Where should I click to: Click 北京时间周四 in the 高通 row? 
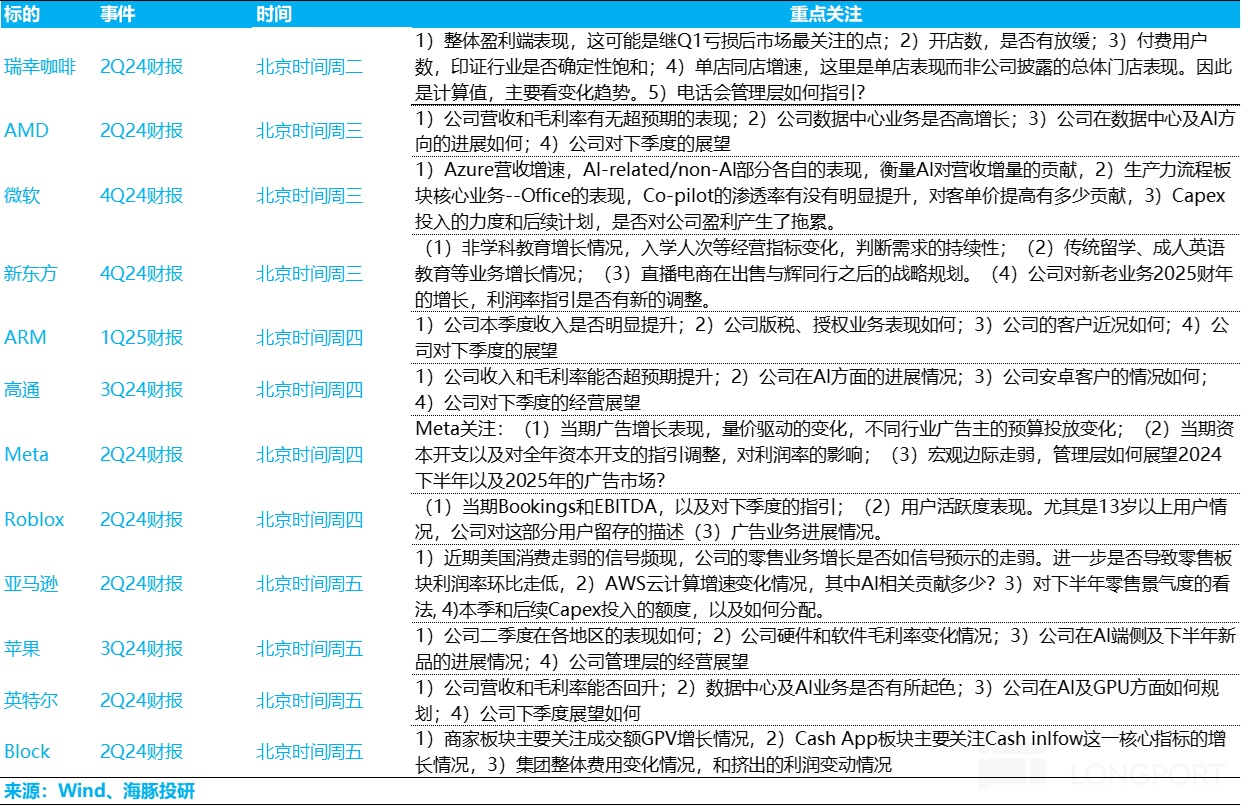click(310, 390)
